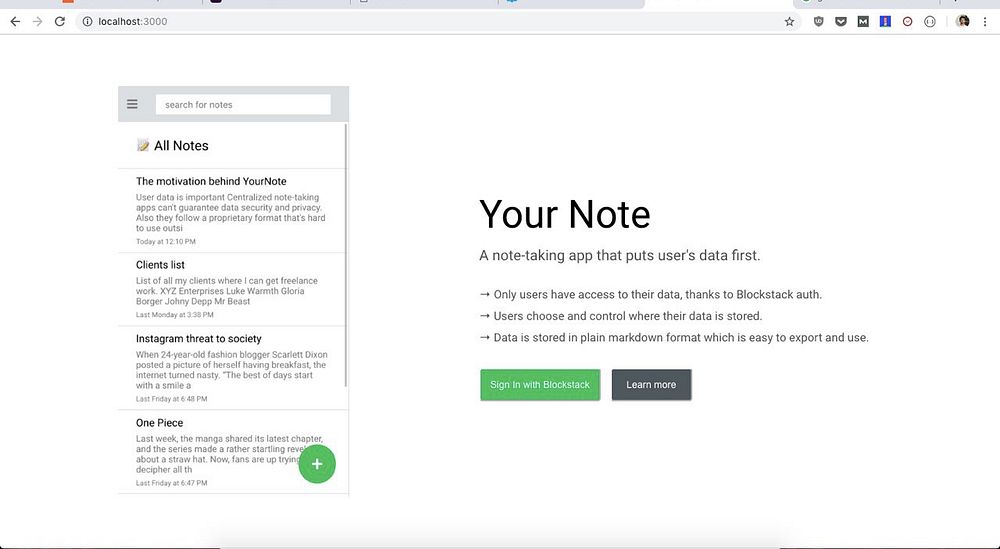
Task: Click the 'Your Note' title
Action: [564, 214]
